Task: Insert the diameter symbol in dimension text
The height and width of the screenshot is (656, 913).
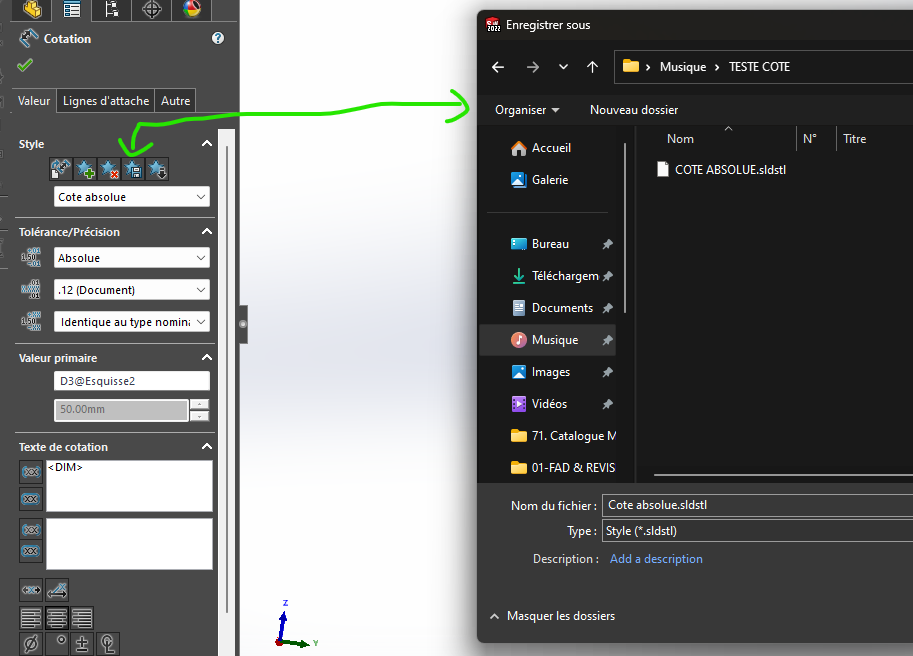Action: [31, 644]
